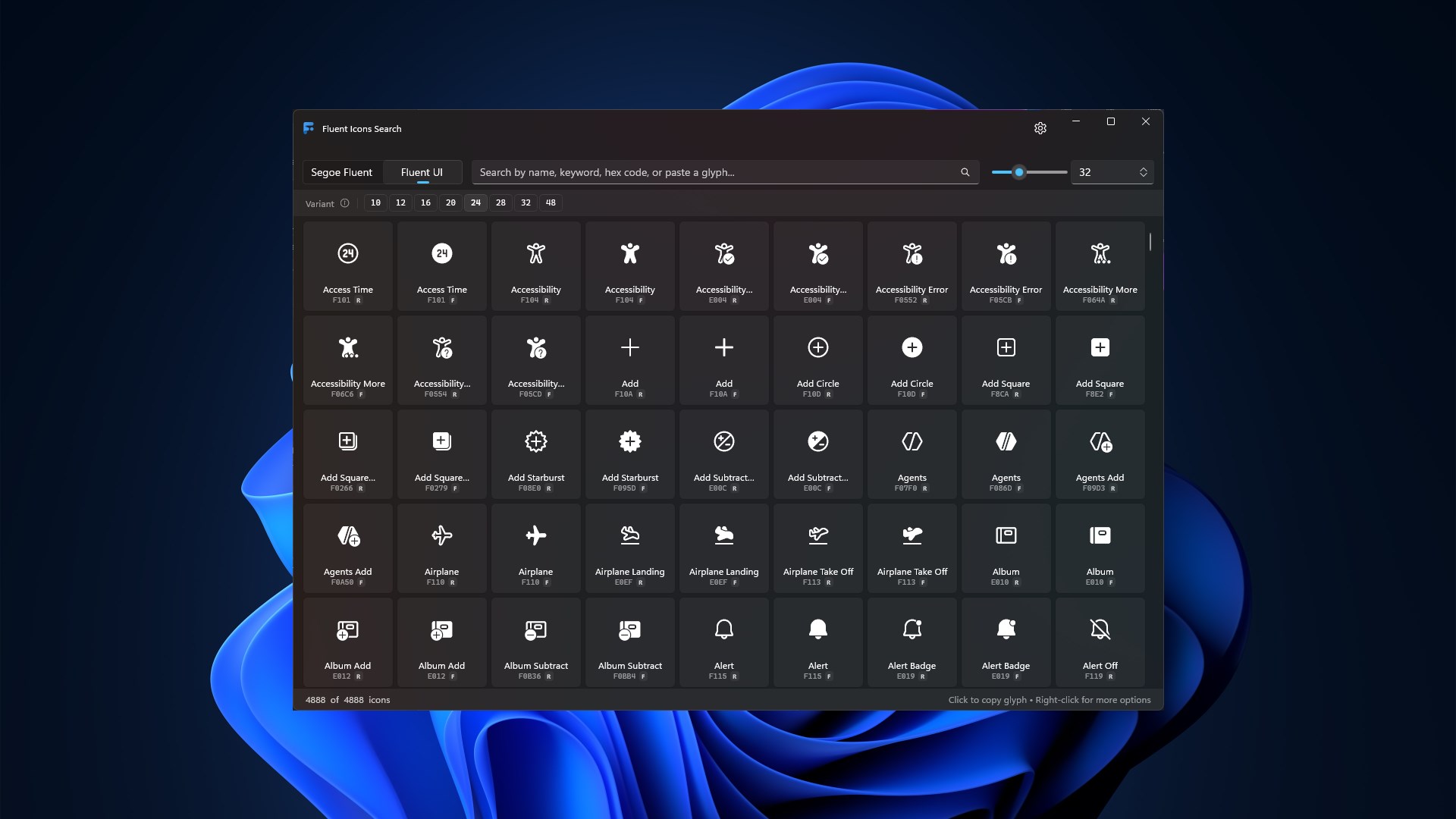Select the filled Alert bell icon
The height and width of the screenshot is (819, 1456).
818,642
